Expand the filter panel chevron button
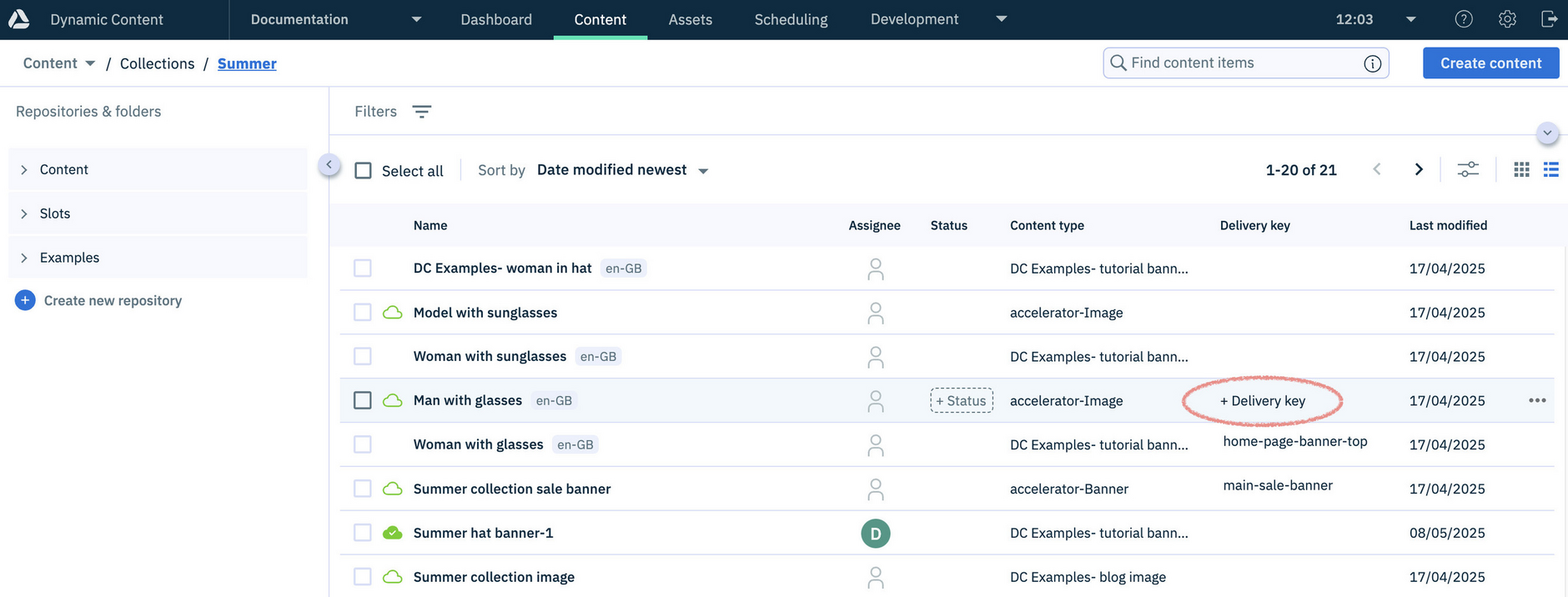Screen dimensions: 1568x597 [1547, 133]
